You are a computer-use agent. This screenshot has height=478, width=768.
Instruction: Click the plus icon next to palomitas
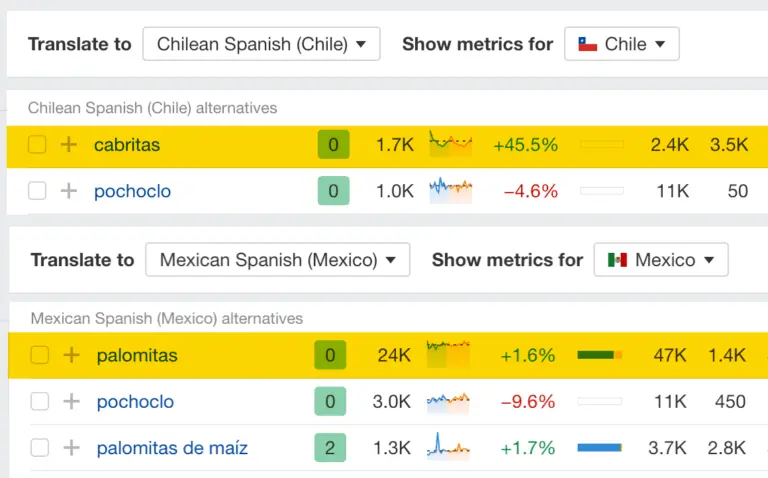71,355
